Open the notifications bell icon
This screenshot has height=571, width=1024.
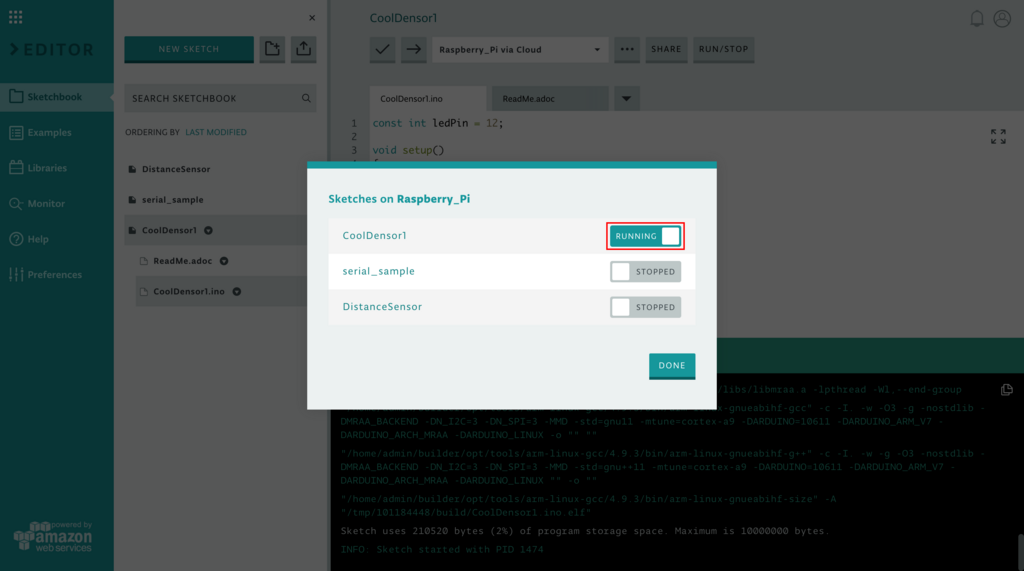976,18
